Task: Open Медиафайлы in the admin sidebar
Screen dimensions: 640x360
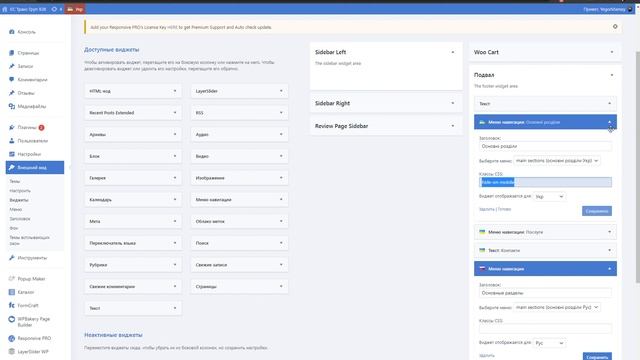Action: (x=31, y=107)
